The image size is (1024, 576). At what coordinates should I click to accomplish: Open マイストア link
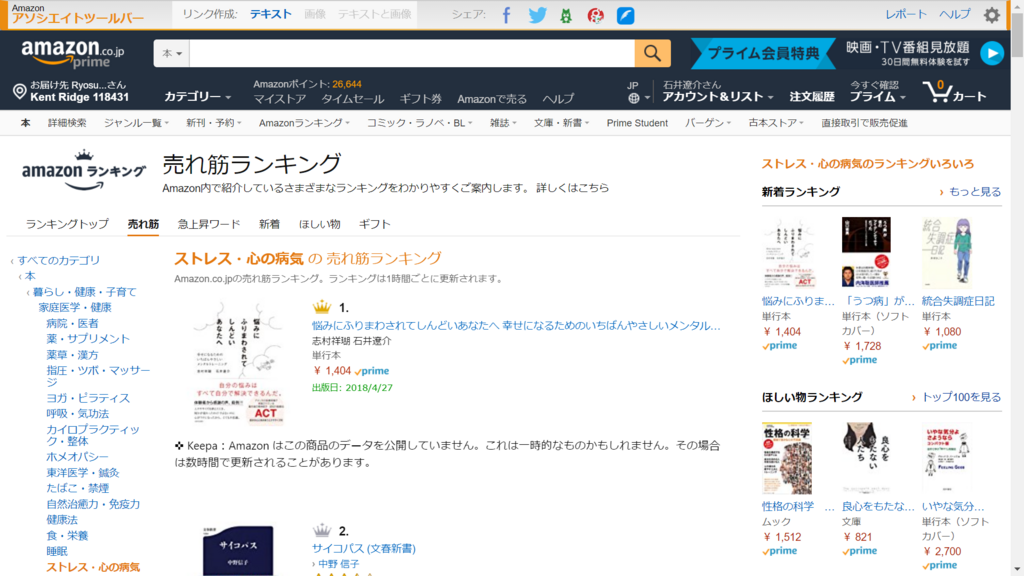click(x=280, y=99)
